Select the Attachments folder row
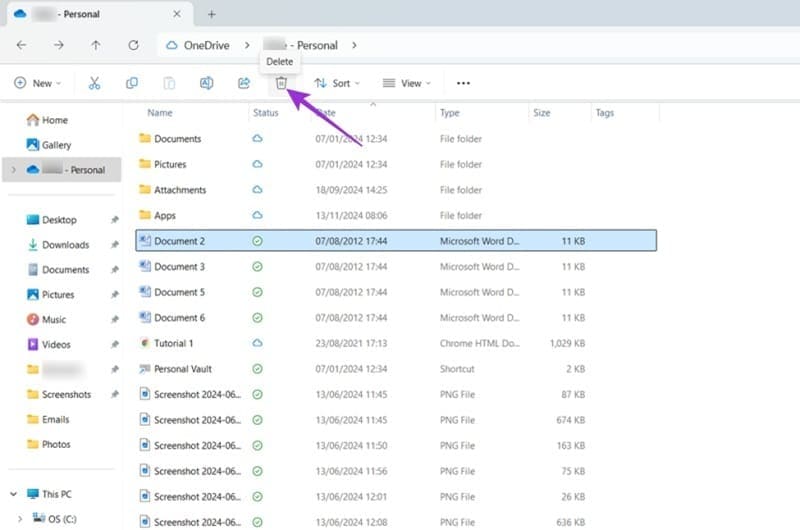Viewport: 800px width, 530px height. point(396,190)
